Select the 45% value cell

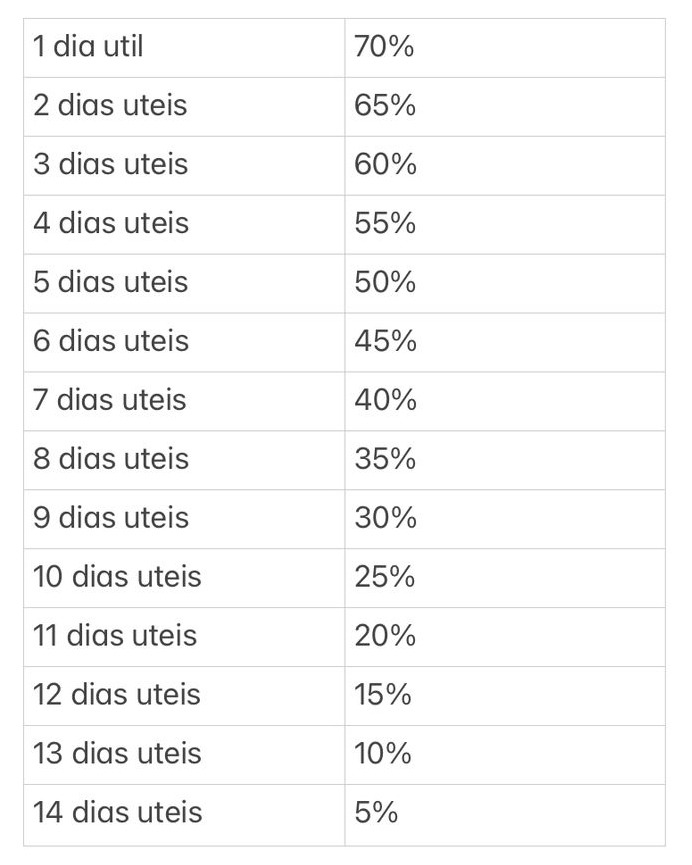(x=385, y=342)
